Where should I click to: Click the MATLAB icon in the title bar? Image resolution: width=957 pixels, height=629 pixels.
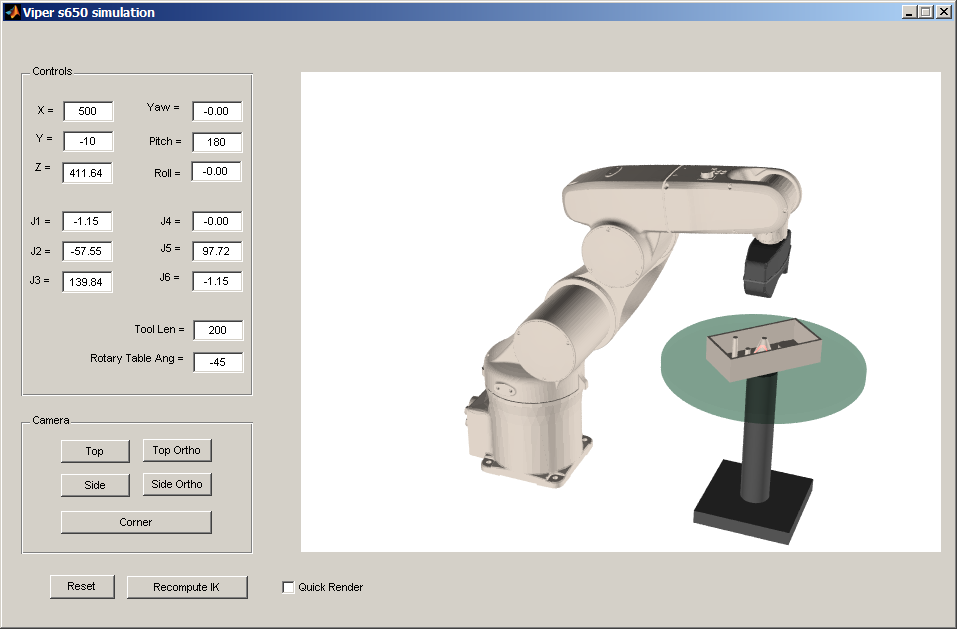12,12
